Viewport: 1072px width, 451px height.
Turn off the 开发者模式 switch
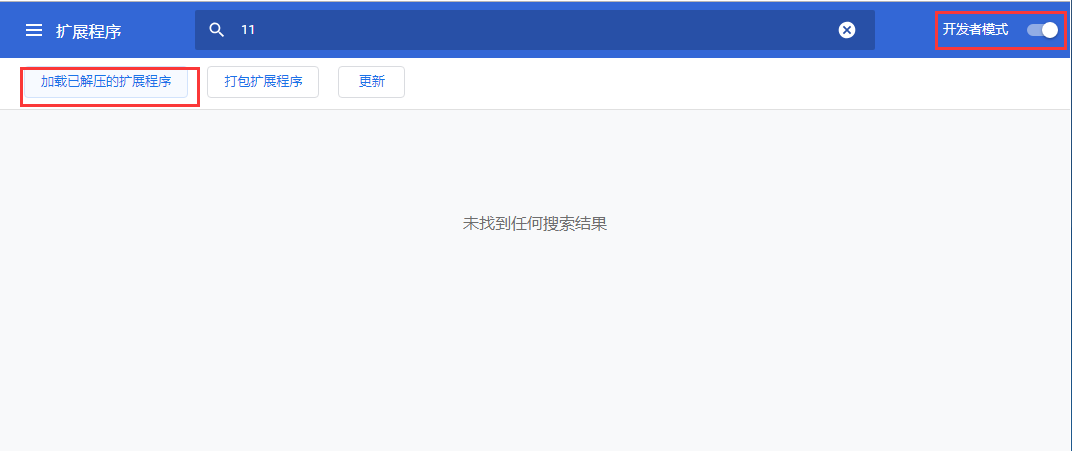click(x=1043, y=30)
